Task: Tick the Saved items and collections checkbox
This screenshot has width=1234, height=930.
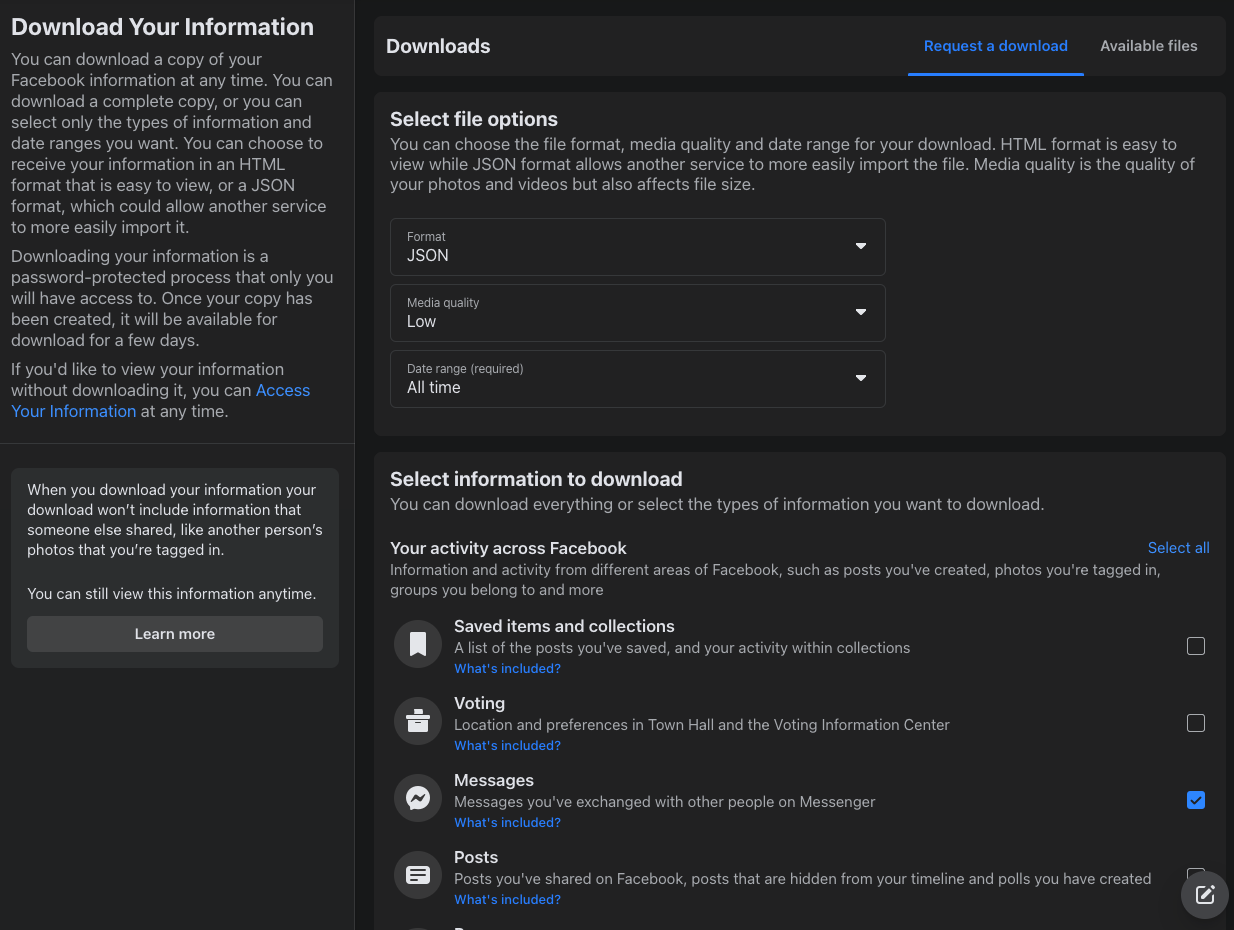Action: tap(1196, 646)
